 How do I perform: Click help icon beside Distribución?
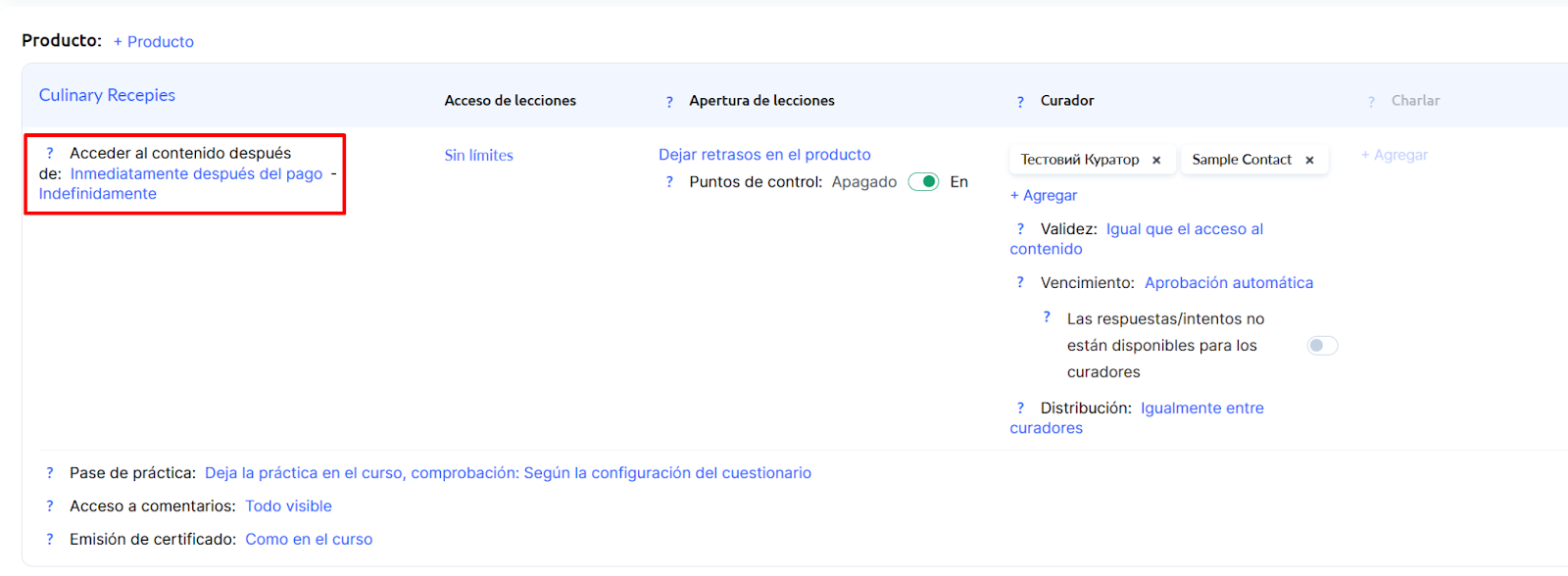(x=1020, y=408)
